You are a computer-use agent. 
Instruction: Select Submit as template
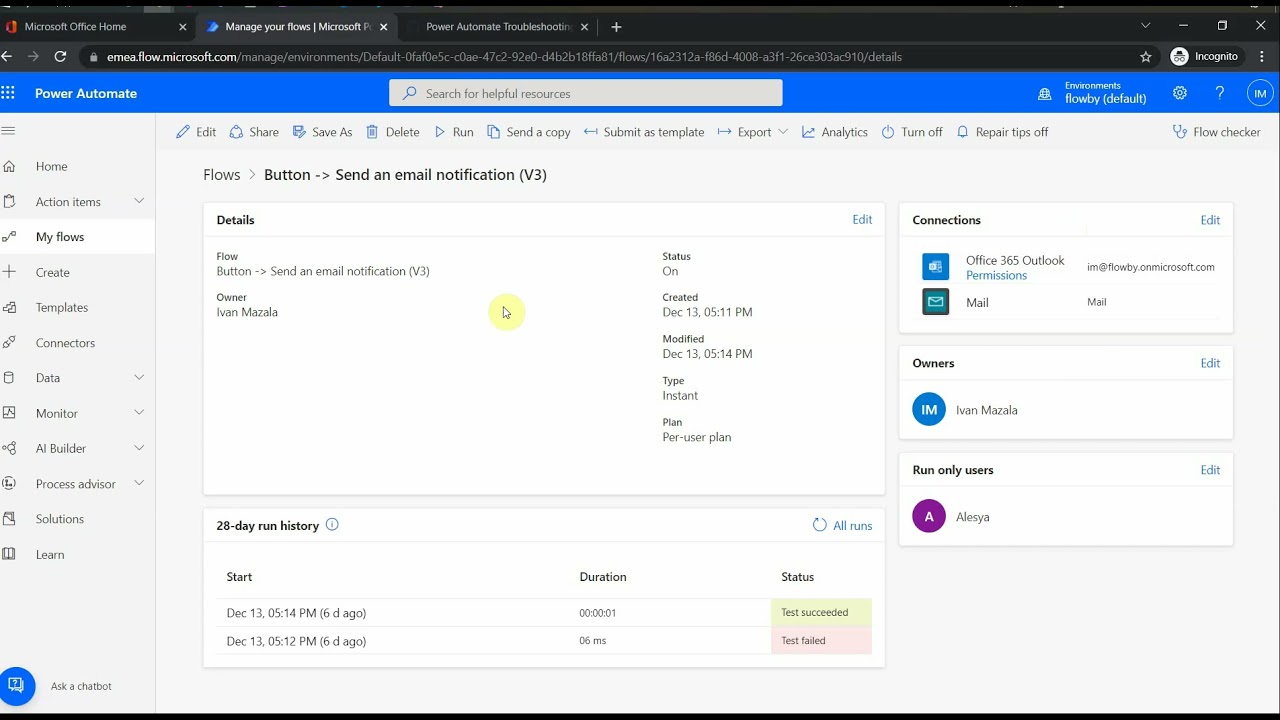pyautogui.click(x=644, y=132)
